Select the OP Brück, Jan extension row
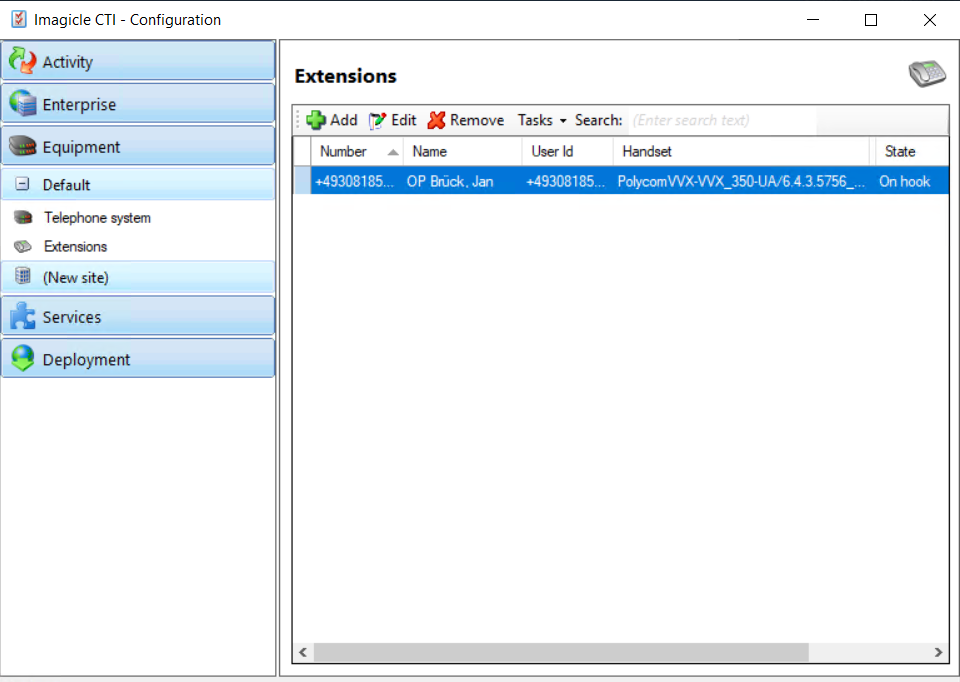 coord(450,181)
